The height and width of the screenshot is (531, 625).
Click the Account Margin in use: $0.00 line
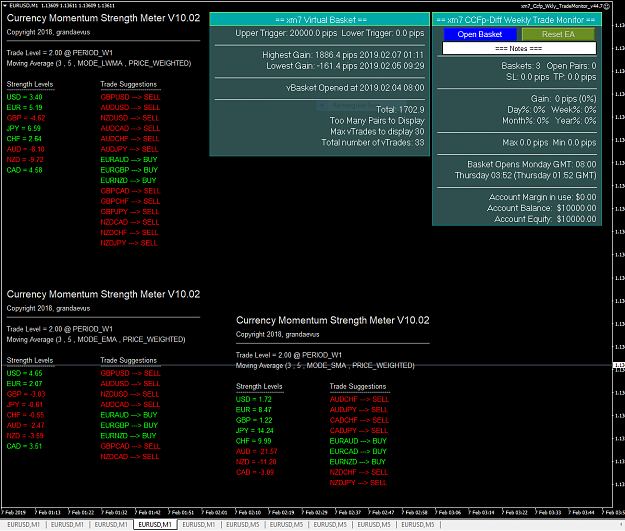coord(543,197)
